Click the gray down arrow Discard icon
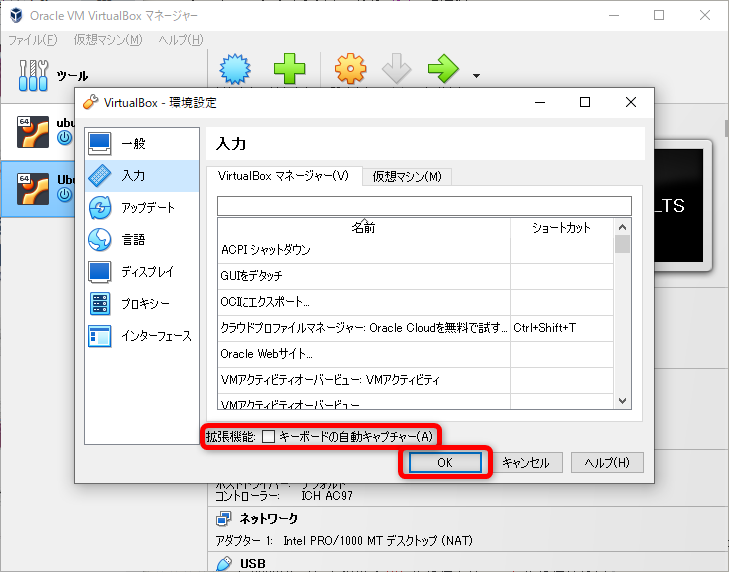729x572 pixels. pos(397,69)
